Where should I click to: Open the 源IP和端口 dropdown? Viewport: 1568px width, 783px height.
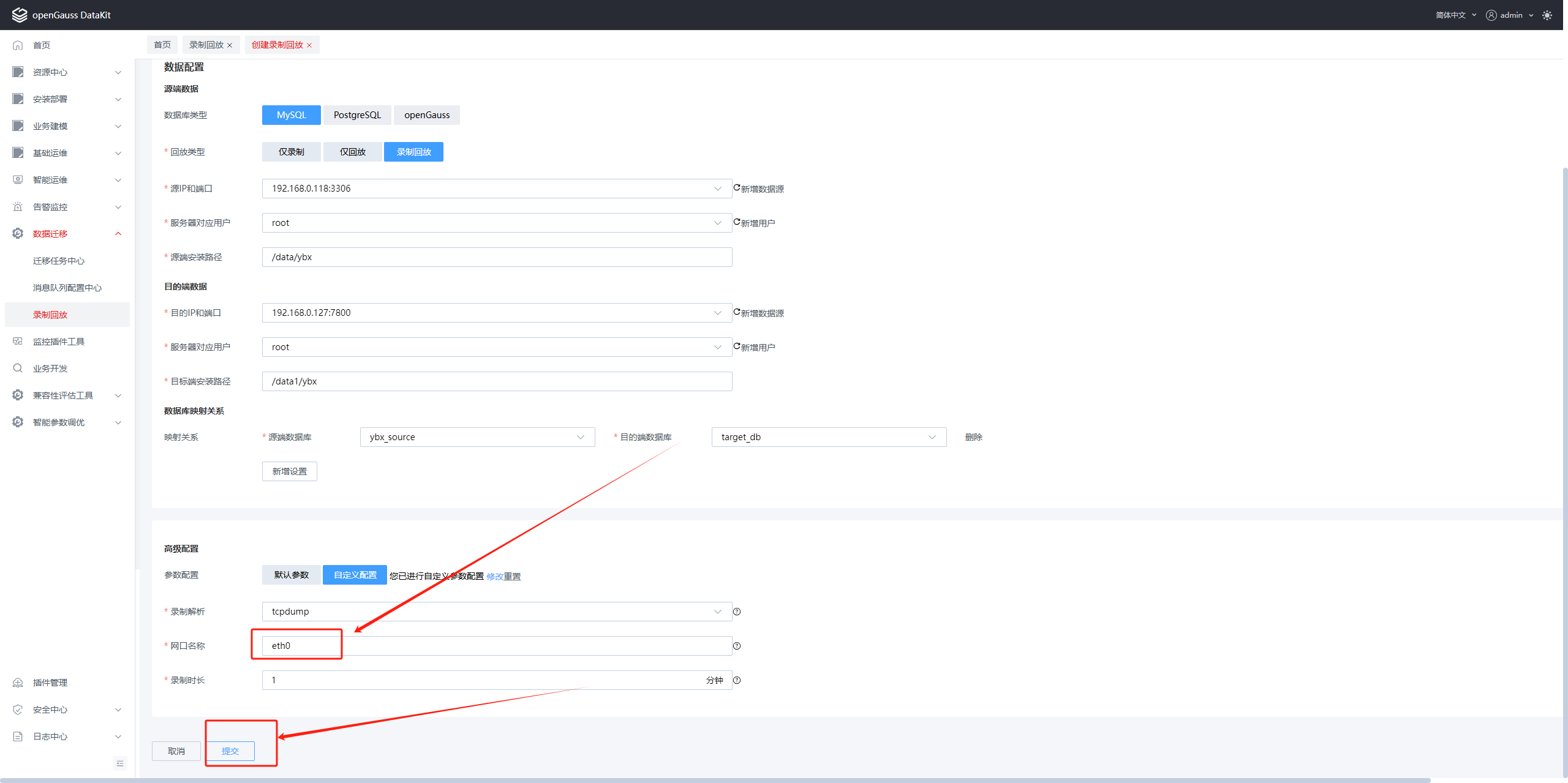[x=496, y=189]
